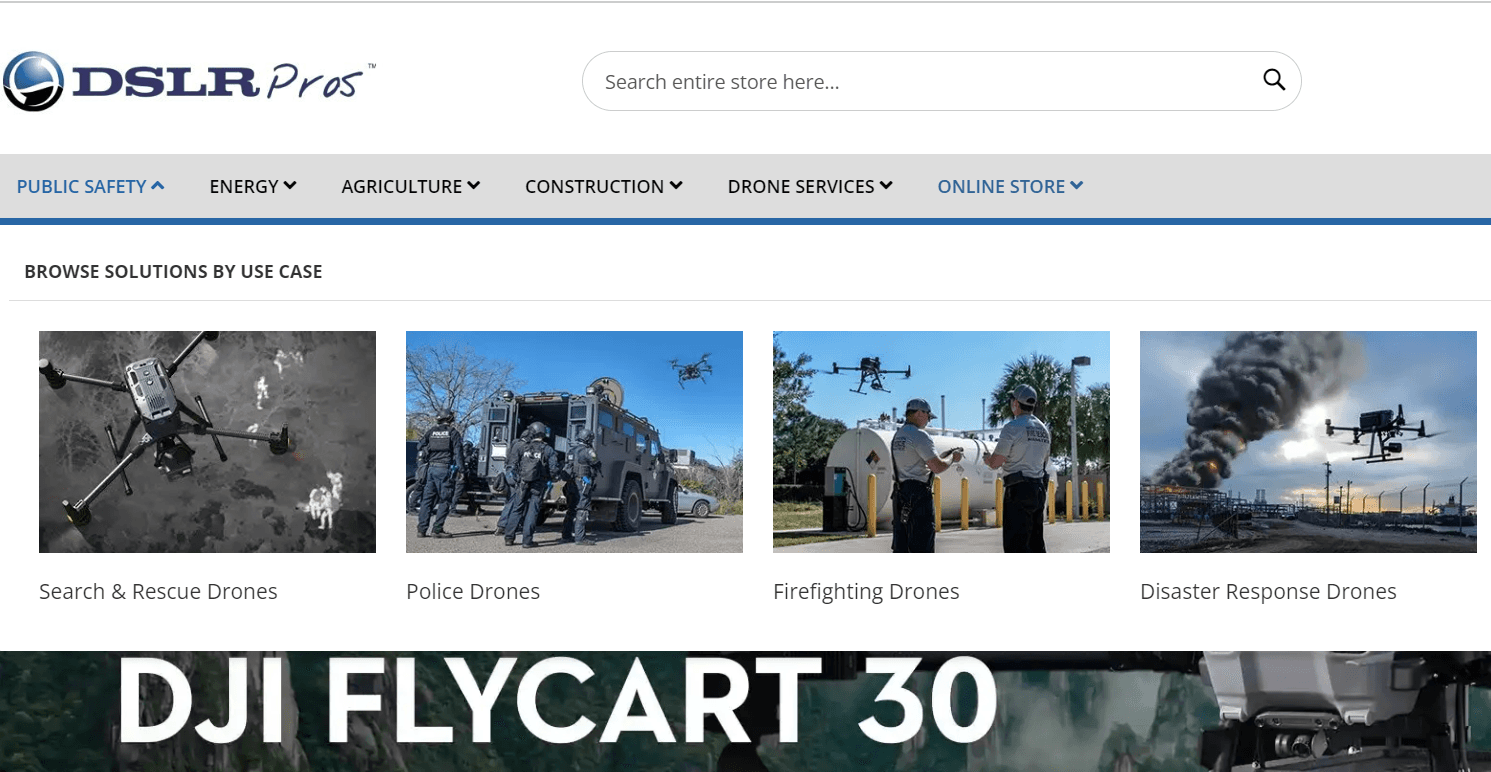Expand the Online Store menu chevron

[1076, 185]
